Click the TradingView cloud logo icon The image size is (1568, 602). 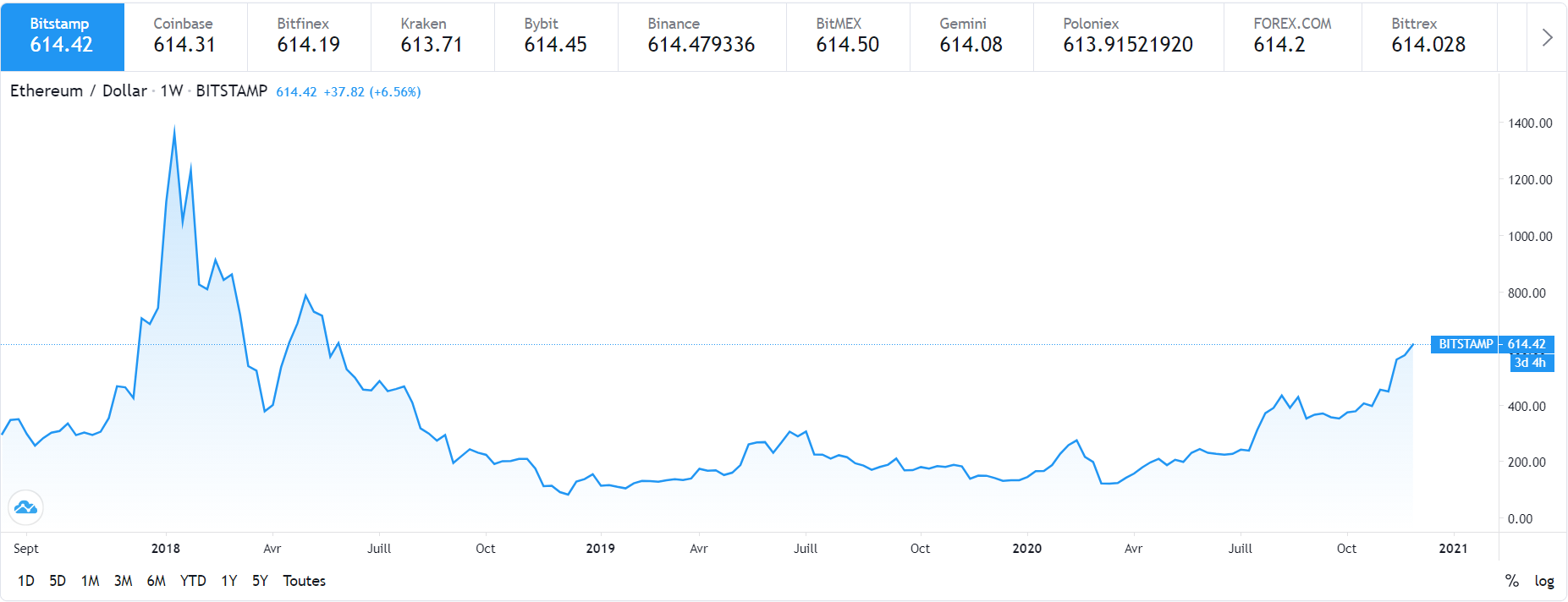(25, 507)
